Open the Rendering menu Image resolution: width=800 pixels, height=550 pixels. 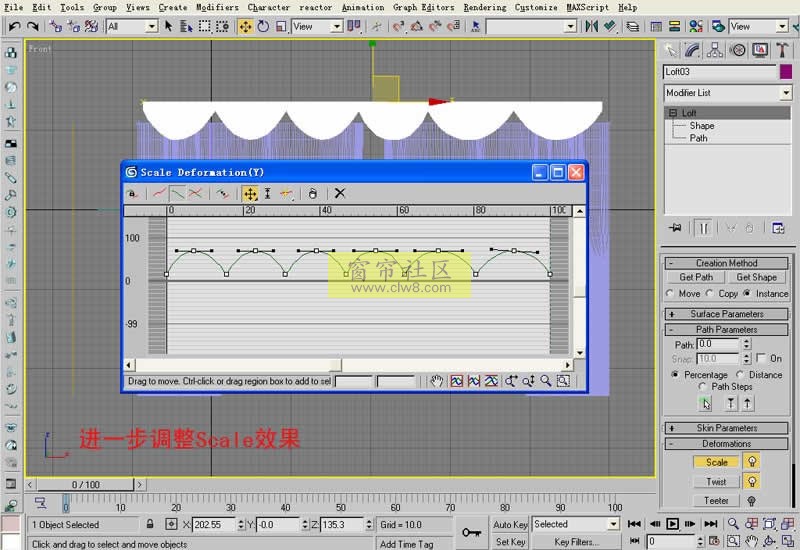point(485,7)
